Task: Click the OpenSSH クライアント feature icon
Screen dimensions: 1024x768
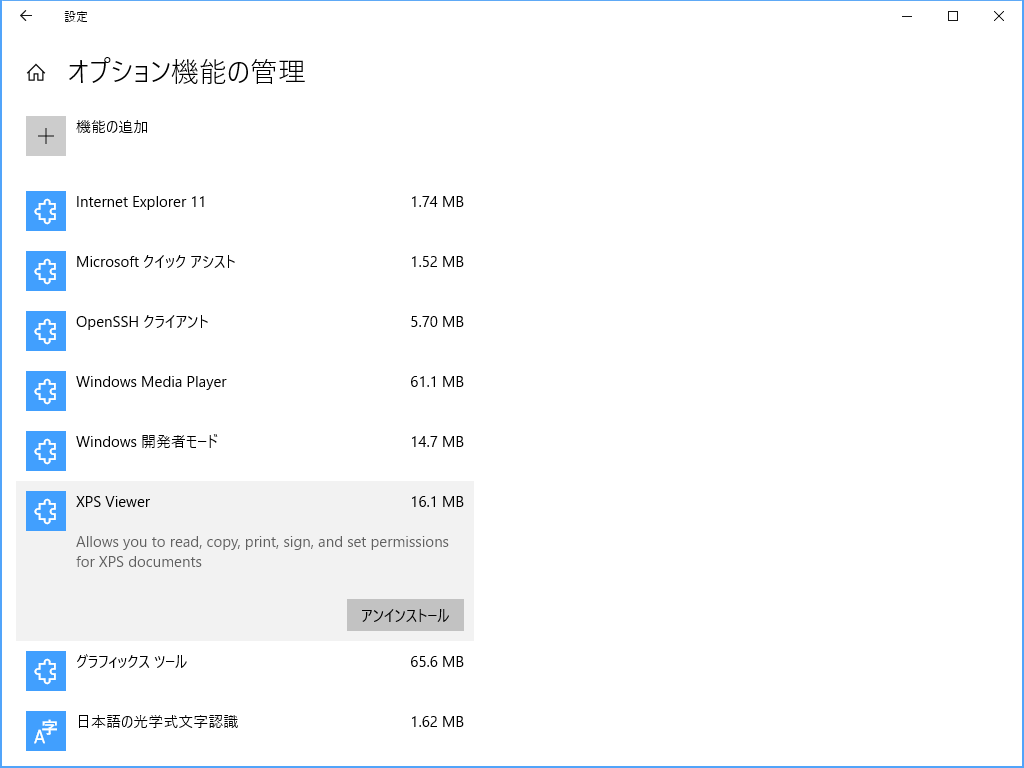Action: pyautogui.click(x=45, y=331)
